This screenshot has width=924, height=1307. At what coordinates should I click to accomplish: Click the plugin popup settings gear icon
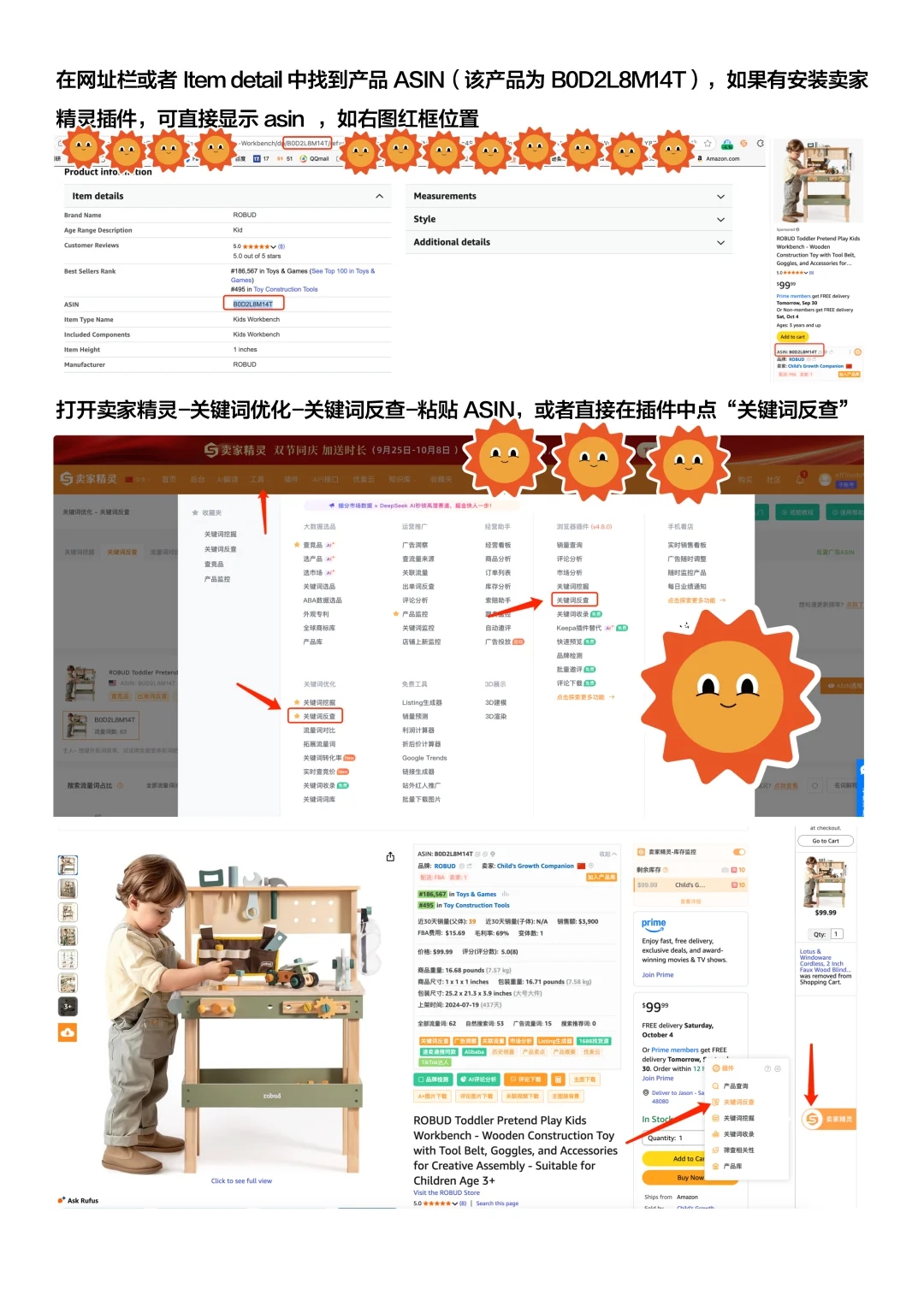[778, 1069]
